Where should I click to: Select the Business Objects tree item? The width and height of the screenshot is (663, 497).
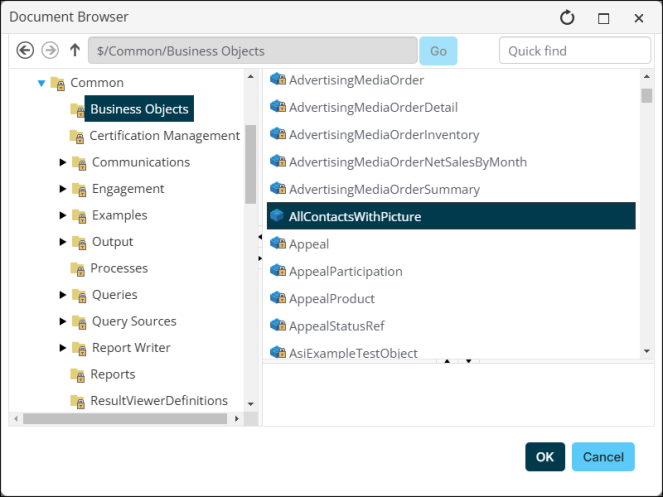[139, 109]
